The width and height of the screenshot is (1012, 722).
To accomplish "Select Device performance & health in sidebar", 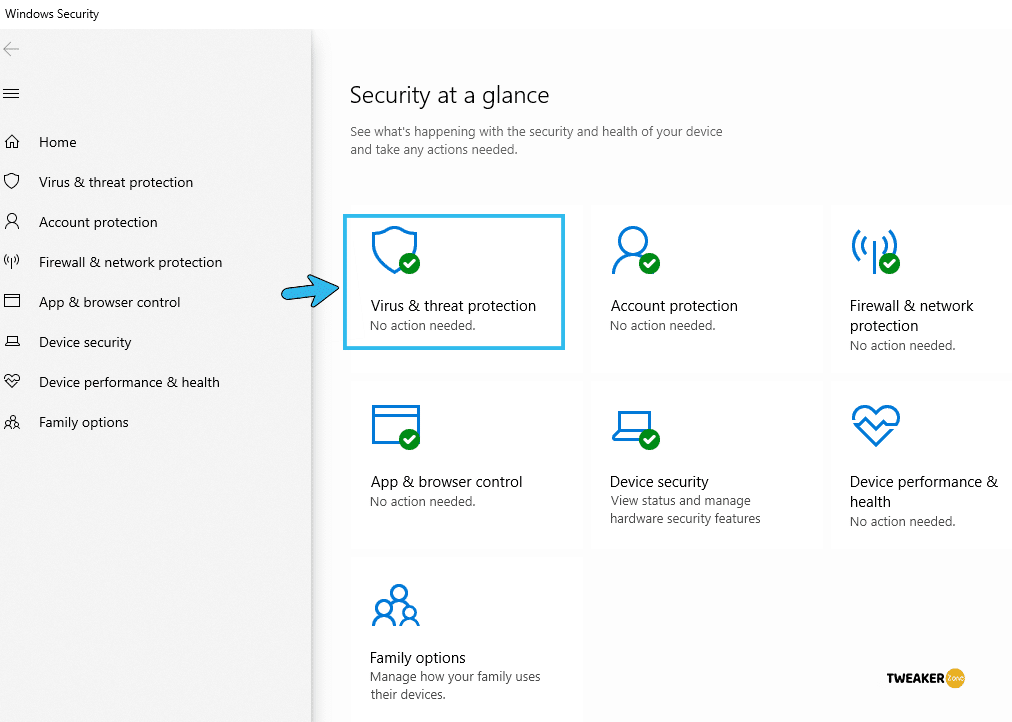I will pyautogui.click(x=129, y=382).
